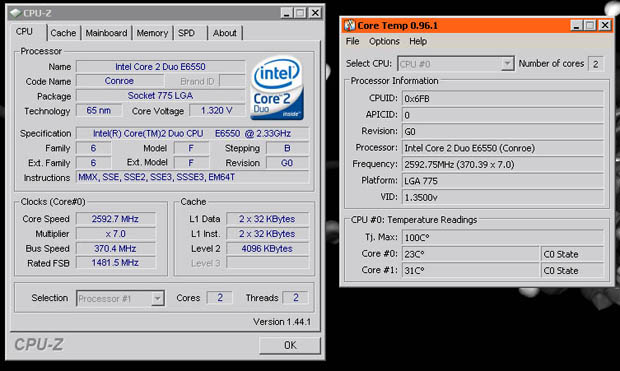Click the Core #1 'C0 State' field
This screenshot has width=620, height=371.
click(x=573, y=271)
